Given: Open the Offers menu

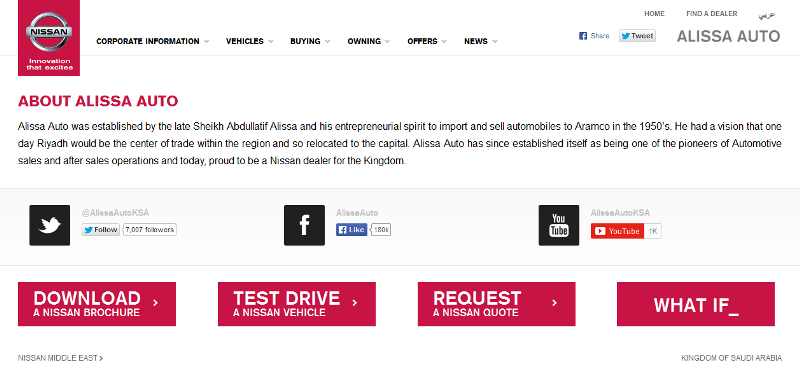Looking at the screenshot, I should [x=427, y=41].
